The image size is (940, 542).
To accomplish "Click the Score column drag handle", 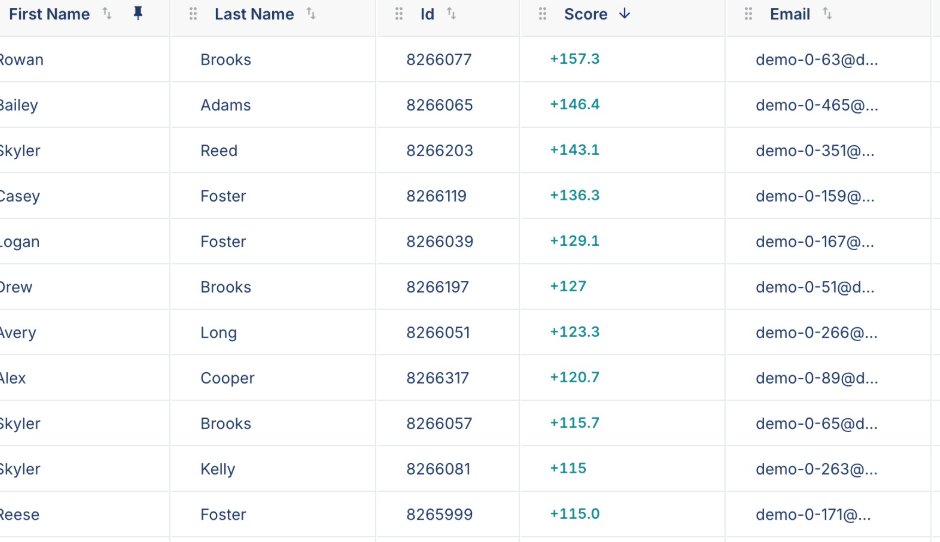I will click(543, 14).
